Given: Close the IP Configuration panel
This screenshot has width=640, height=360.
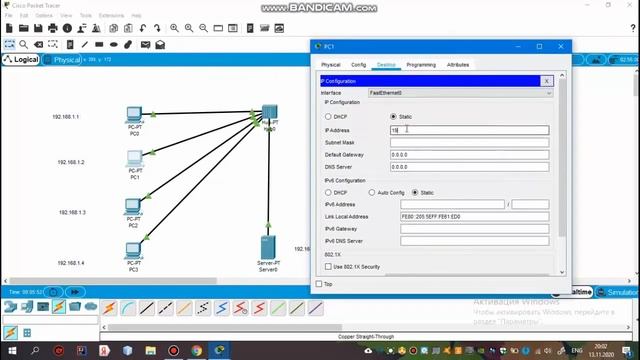Looking at the screenshot, I should tap(547, 81).
